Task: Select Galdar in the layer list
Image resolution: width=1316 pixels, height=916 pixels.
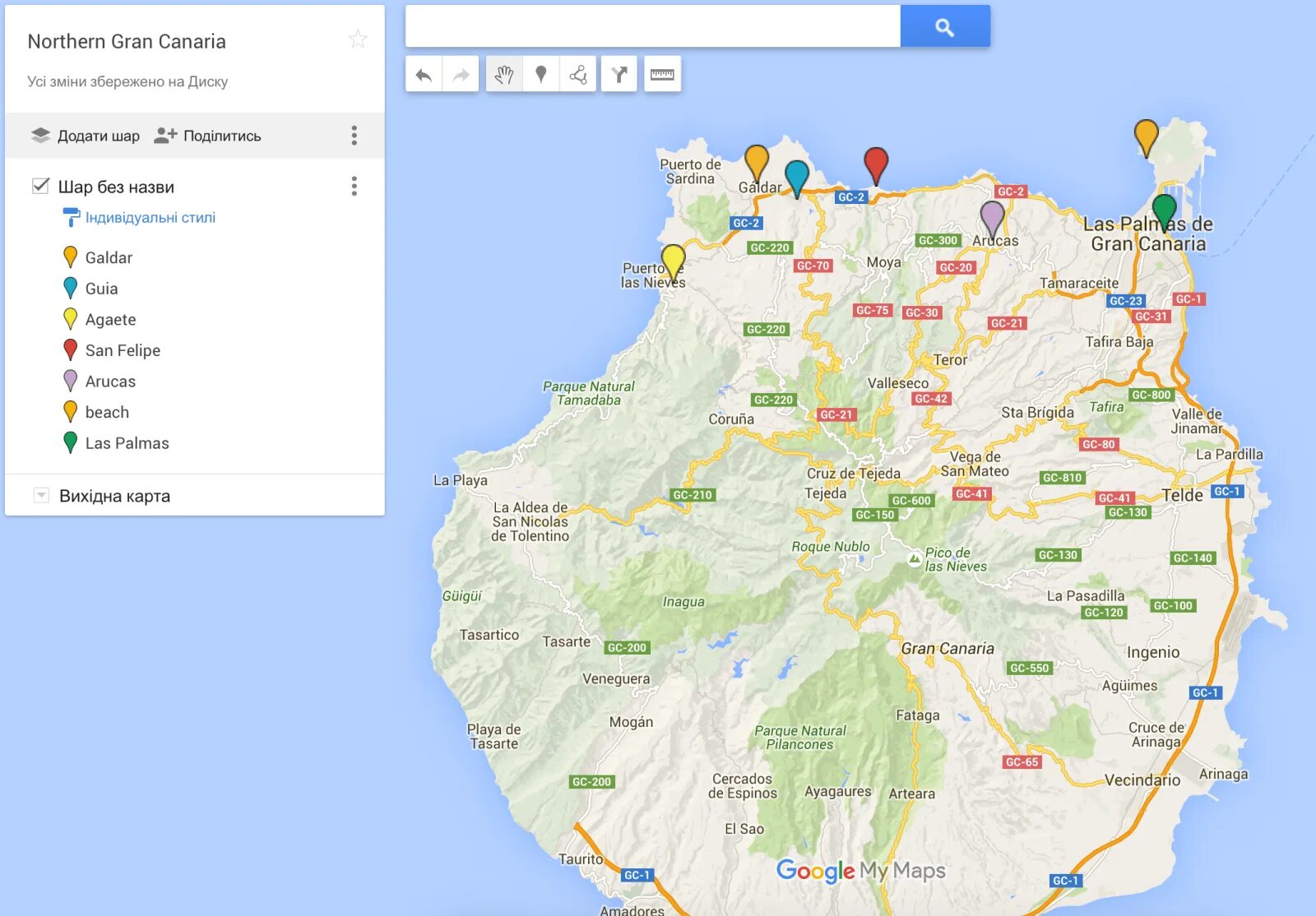Action: click(109, 258)
